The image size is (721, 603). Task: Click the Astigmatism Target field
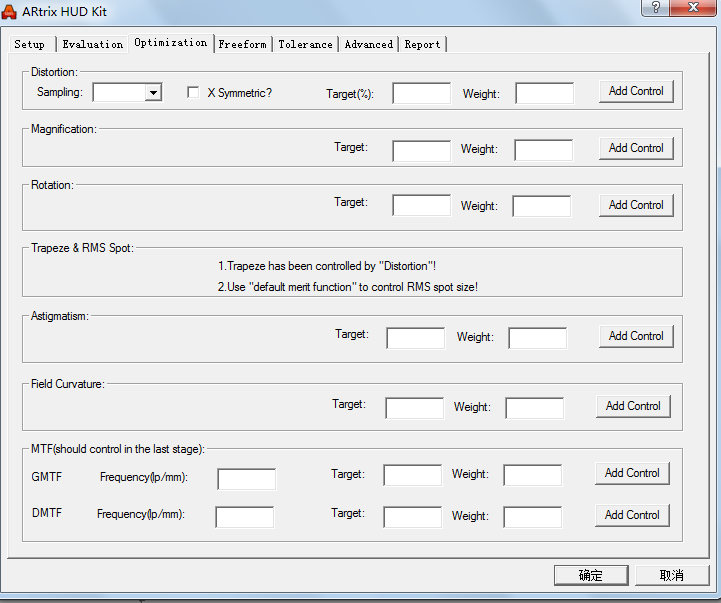[416, 338]
